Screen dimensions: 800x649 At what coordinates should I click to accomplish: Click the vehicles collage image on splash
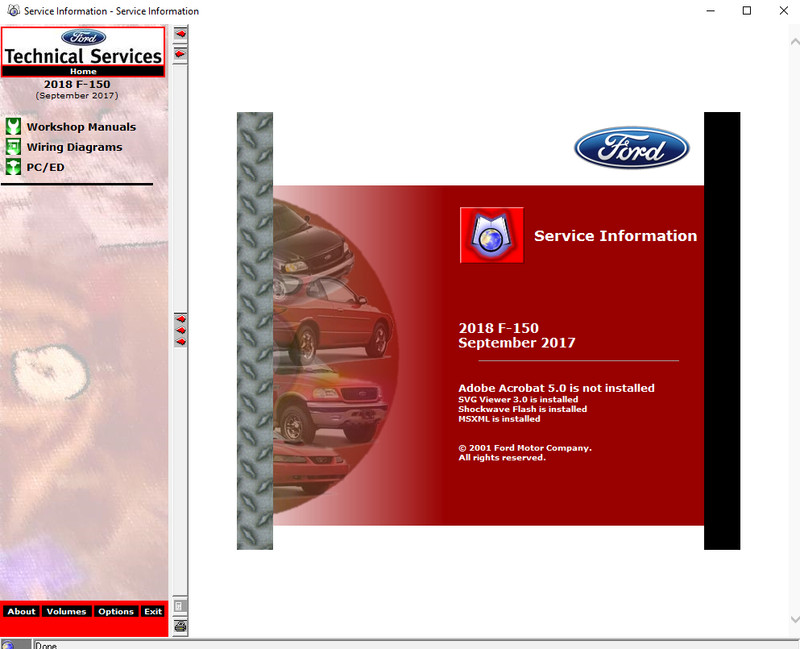point(336,356)
